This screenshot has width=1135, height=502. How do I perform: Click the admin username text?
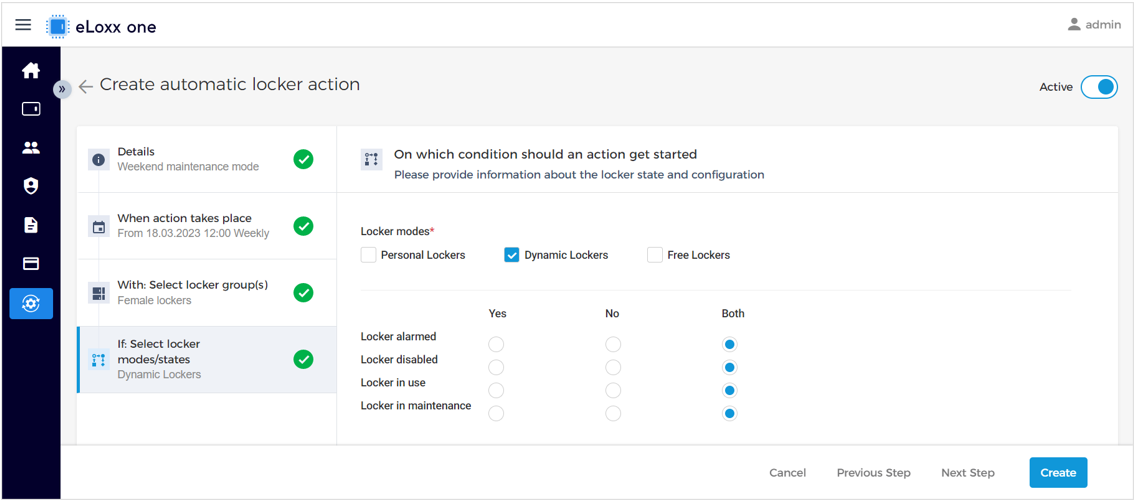click(1103, 25)
